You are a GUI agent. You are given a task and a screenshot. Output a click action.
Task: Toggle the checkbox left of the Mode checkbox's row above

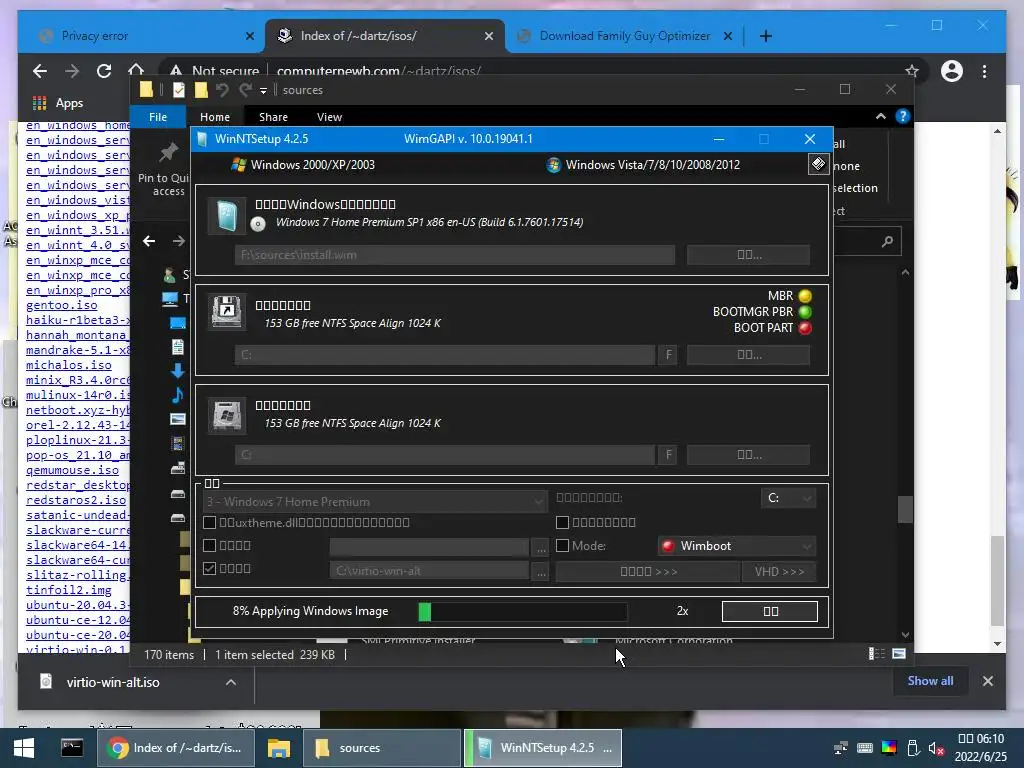[562, 522]
